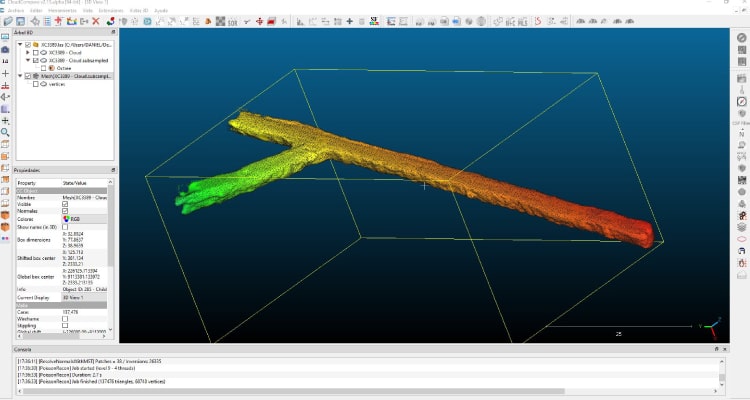Click the SOR filter icon

point(232,22)
